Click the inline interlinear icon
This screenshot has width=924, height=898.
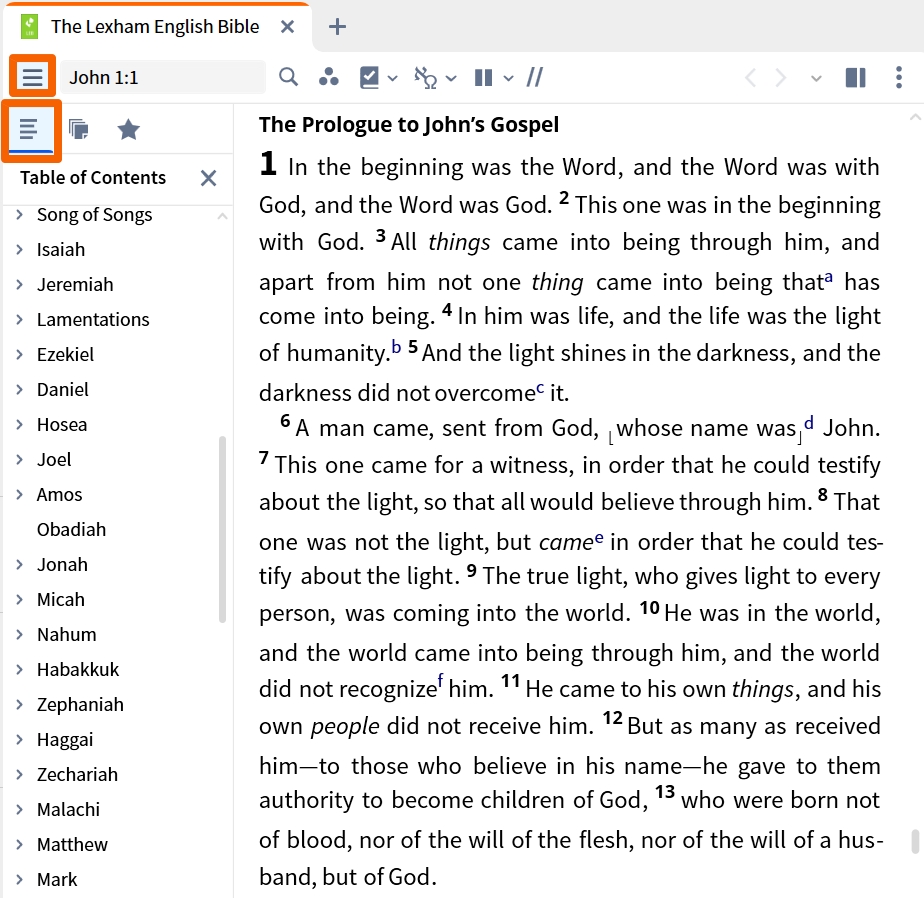coord(425,77)
